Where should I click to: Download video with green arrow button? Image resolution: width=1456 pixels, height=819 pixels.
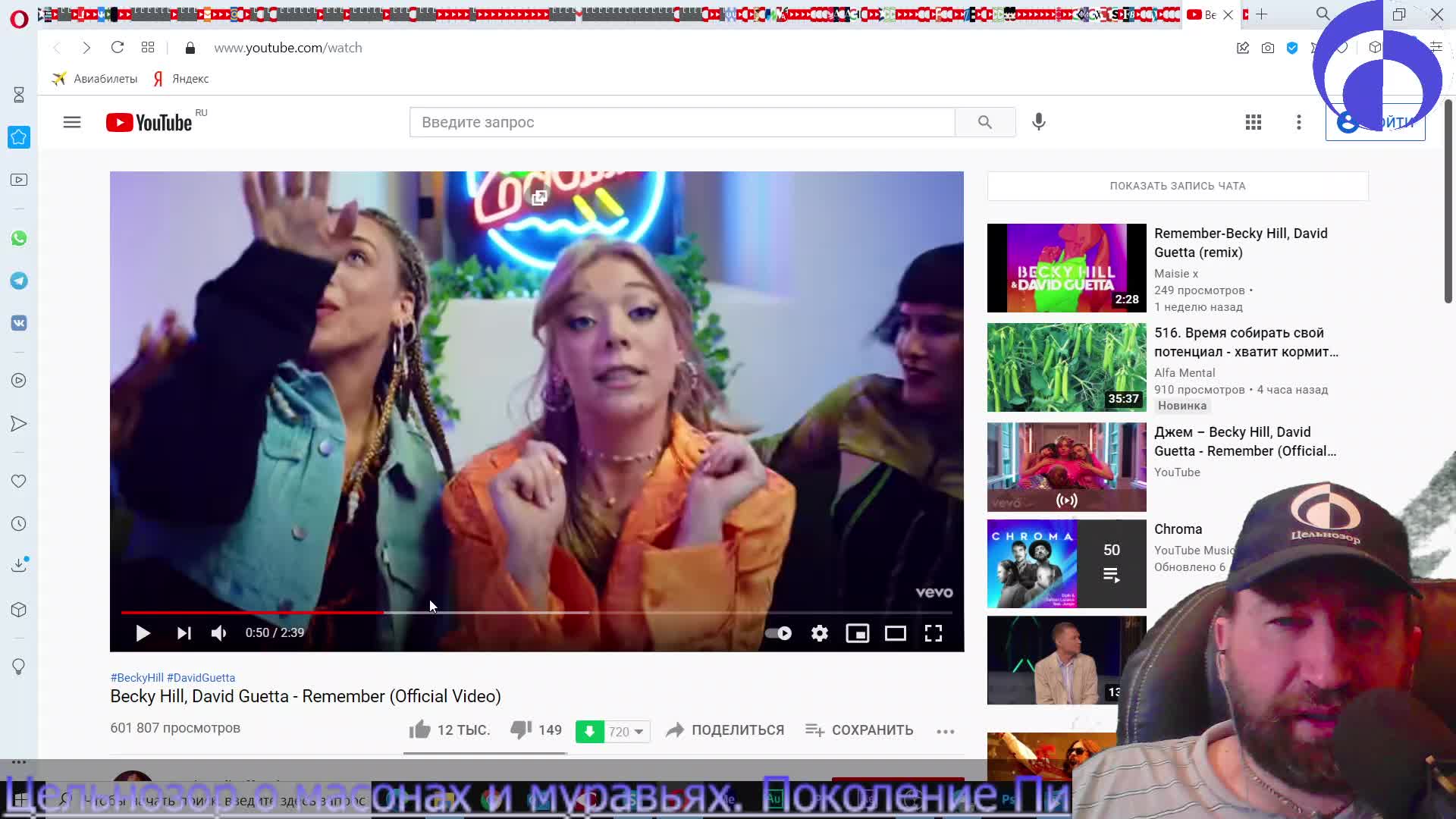pyautogui.click(x=589, y=732)
